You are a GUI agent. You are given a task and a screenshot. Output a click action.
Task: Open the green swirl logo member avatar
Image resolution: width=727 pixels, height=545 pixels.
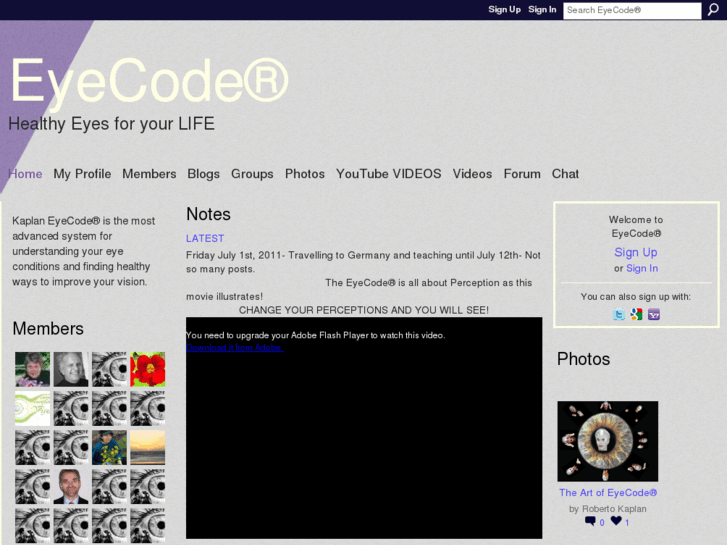click(32, 408)
